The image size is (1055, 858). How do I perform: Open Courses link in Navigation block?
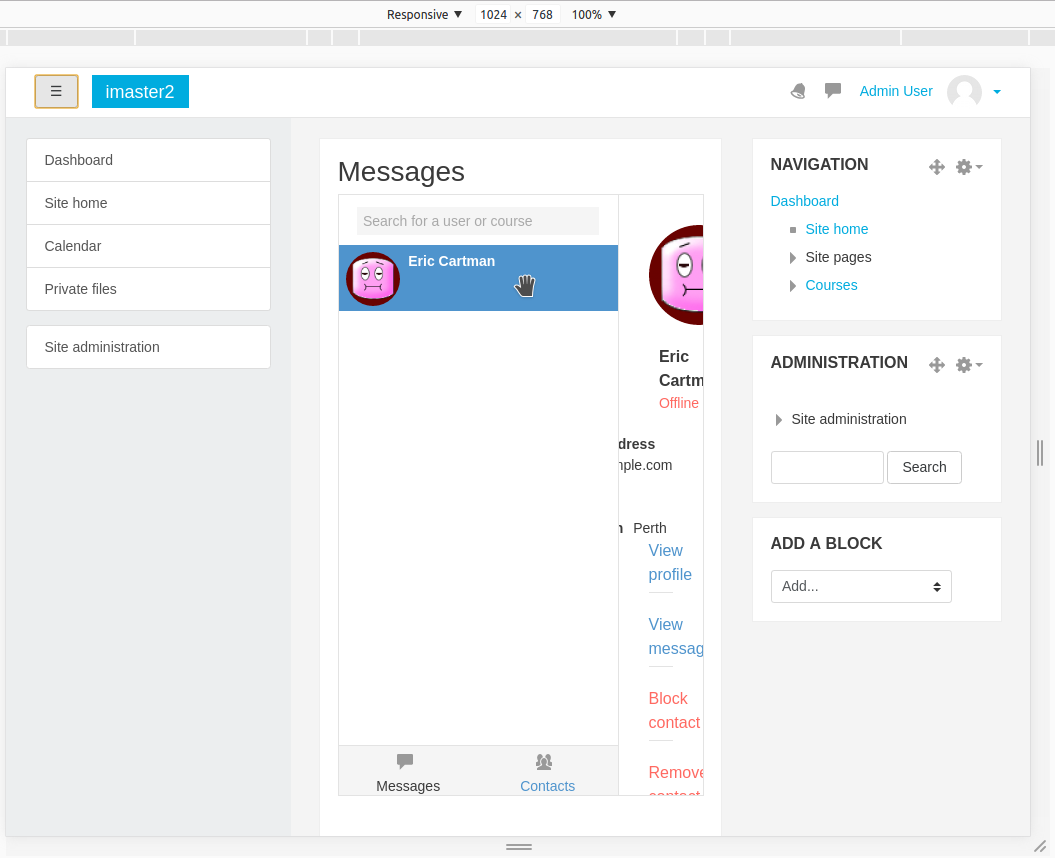831,285
